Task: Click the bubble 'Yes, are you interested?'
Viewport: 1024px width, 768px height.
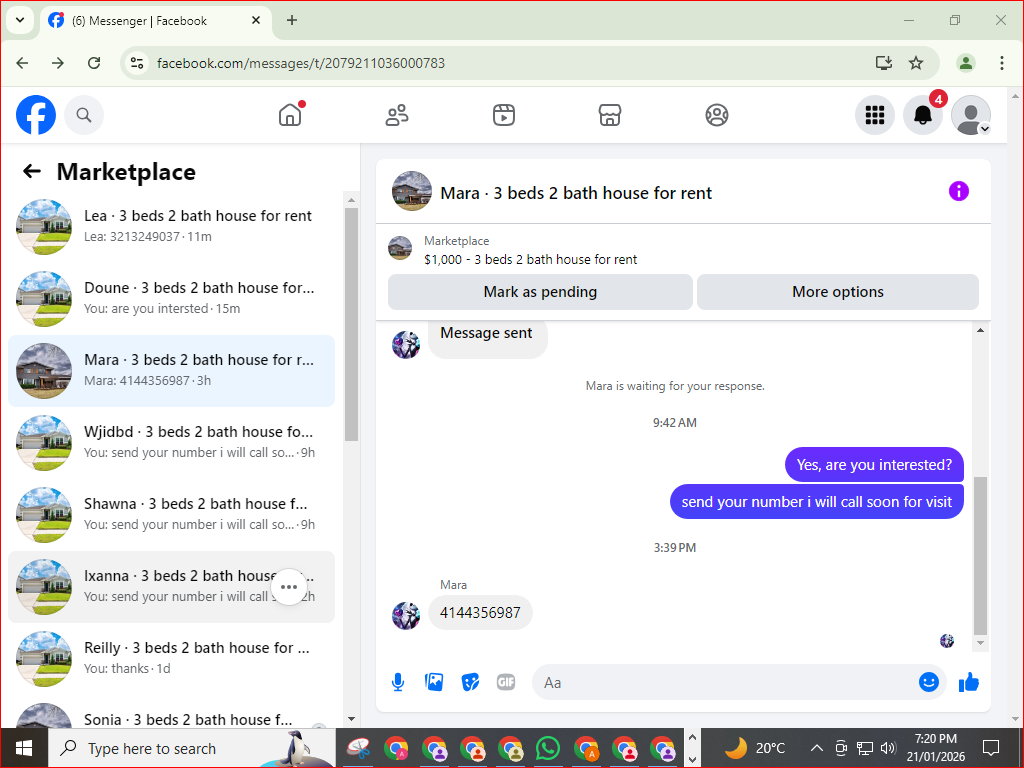Action: click(874, 464)
